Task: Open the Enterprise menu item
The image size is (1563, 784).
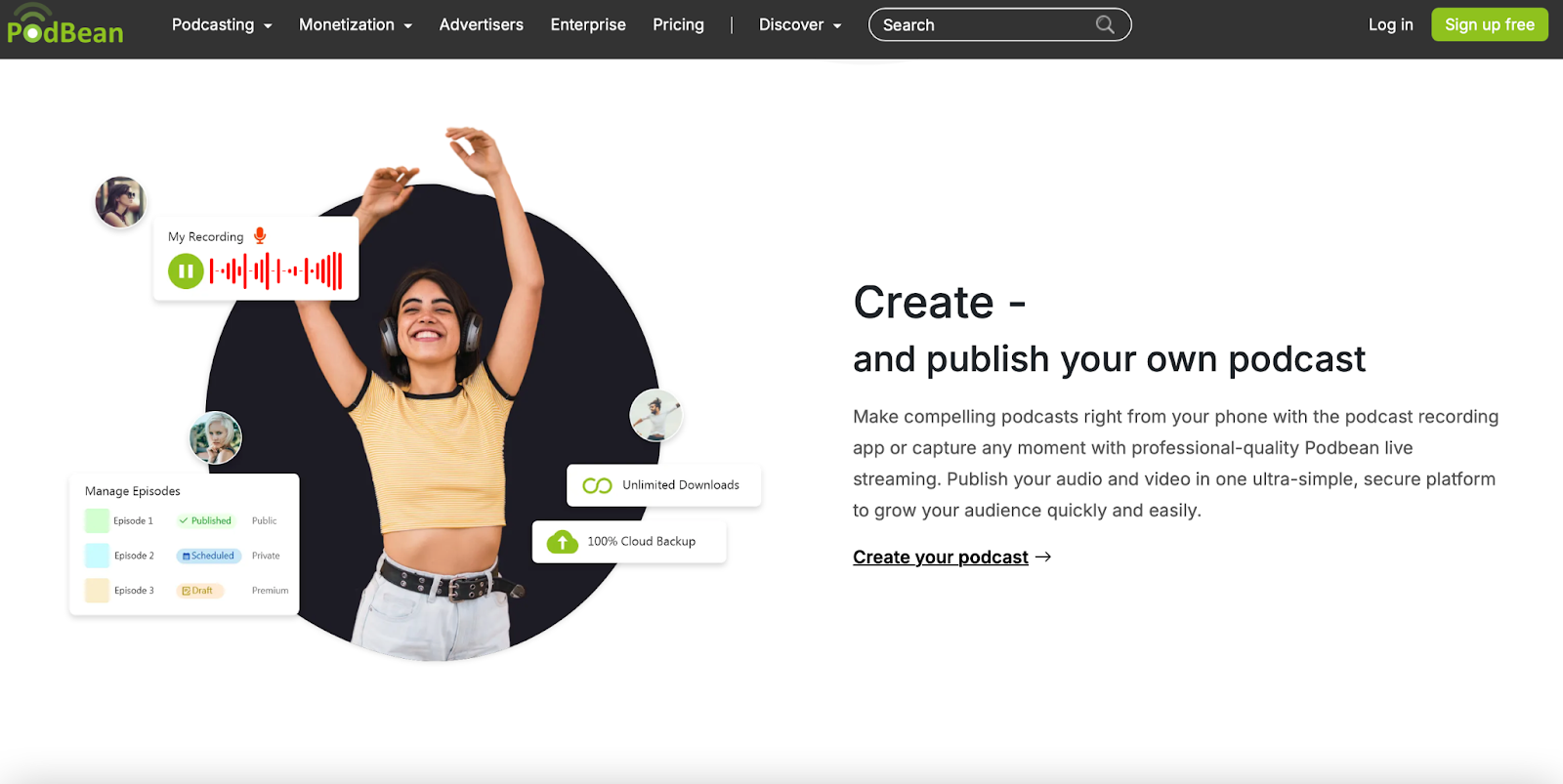Action: 588,24
